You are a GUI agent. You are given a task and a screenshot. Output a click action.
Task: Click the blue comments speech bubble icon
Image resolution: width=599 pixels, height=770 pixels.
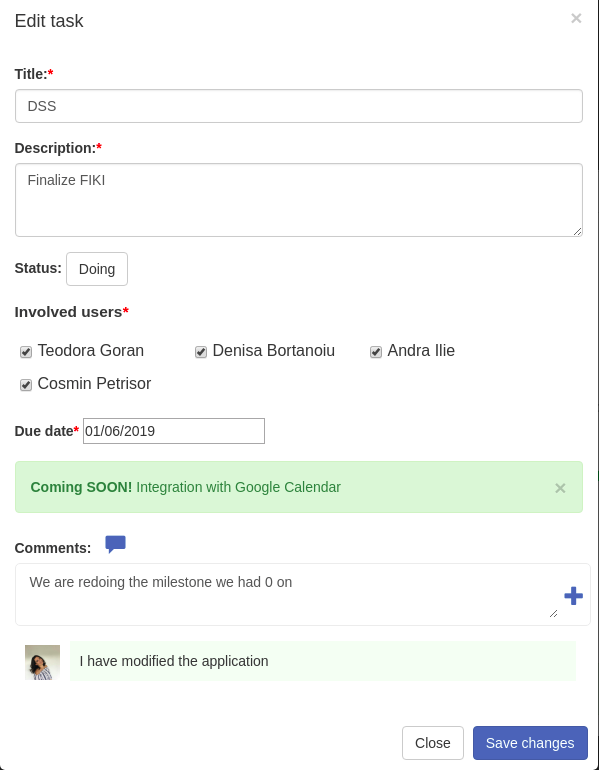pyautogui.click(x=115, y=544)
